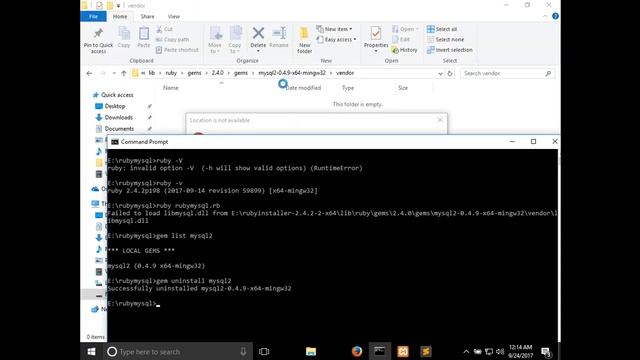Open Documents in the navigation pane
640x360 pixels.
click(115, 129)
